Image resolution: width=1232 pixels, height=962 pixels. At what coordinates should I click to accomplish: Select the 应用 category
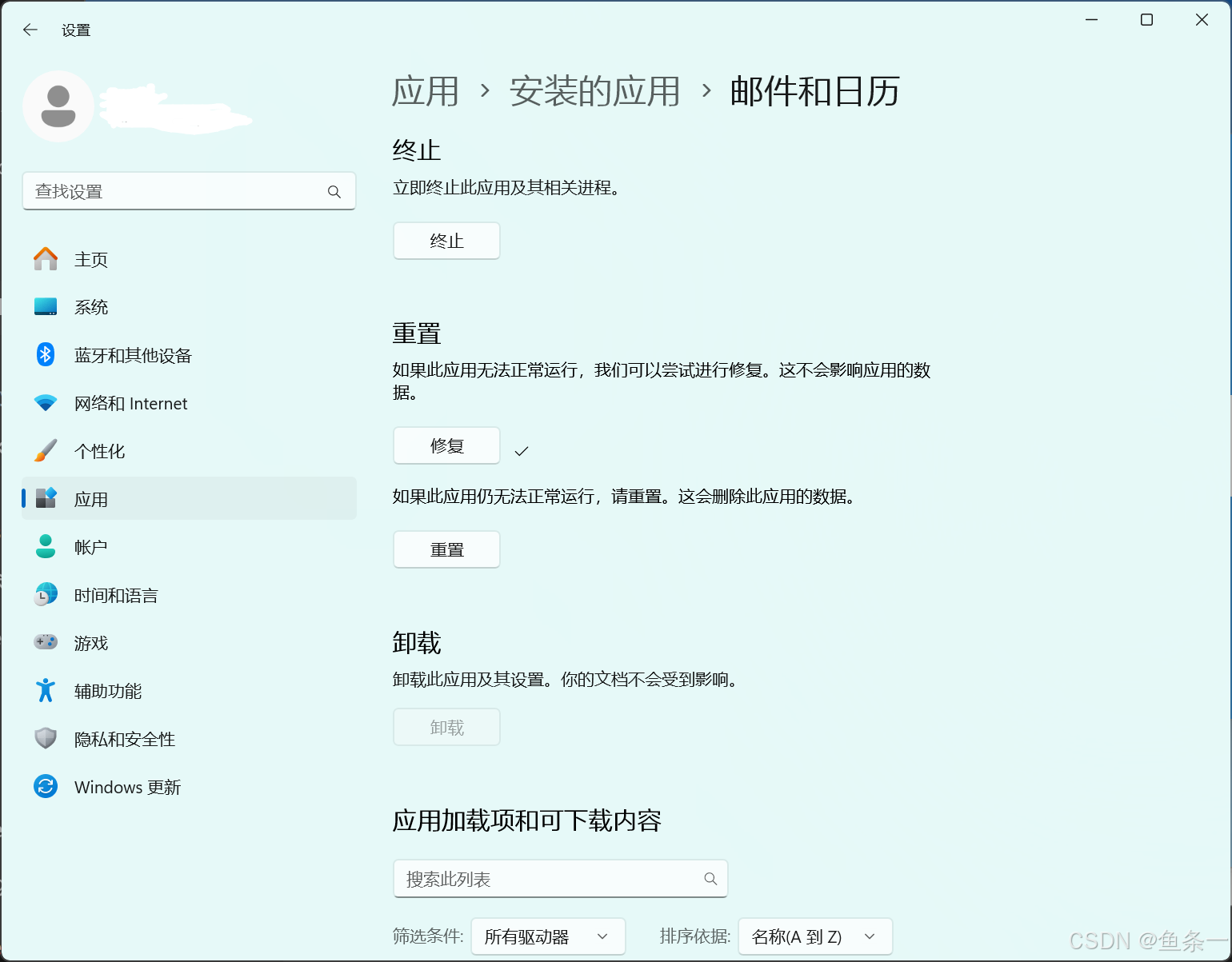189,499
